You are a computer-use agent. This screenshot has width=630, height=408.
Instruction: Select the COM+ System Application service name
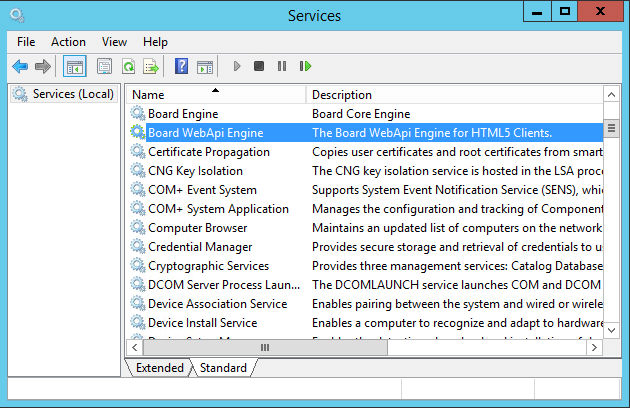click(219, 209)
